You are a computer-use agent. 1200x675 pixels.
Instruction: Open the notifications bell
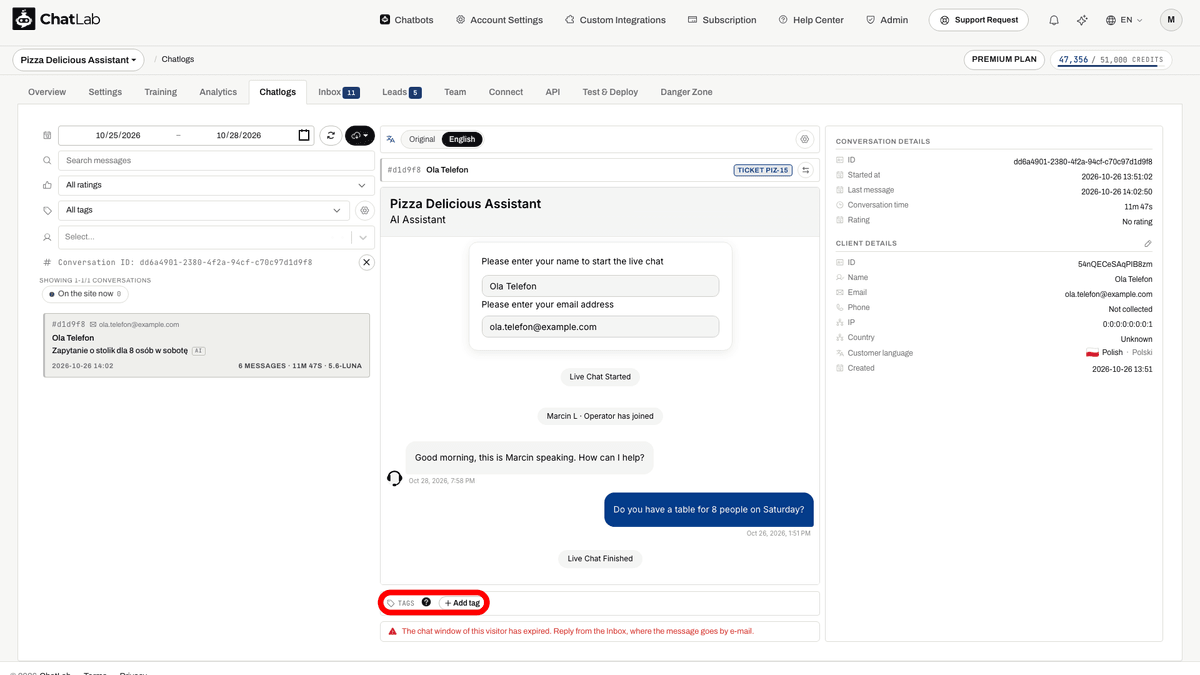pos(1054,20)
